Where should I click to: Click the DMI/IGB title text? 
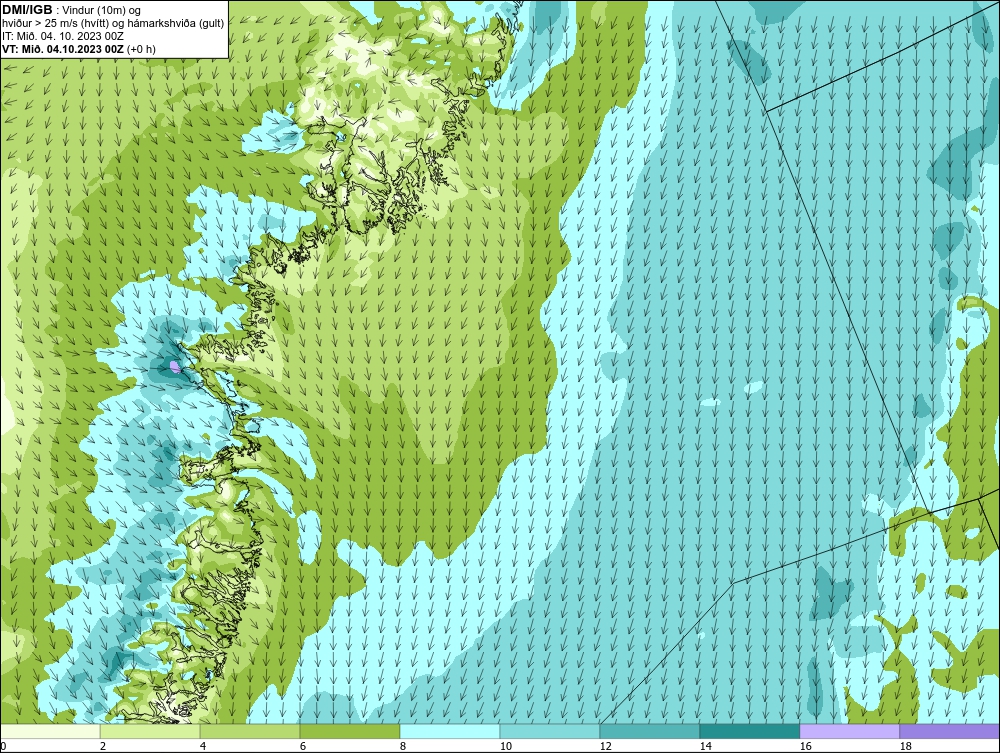coord(27,10)
